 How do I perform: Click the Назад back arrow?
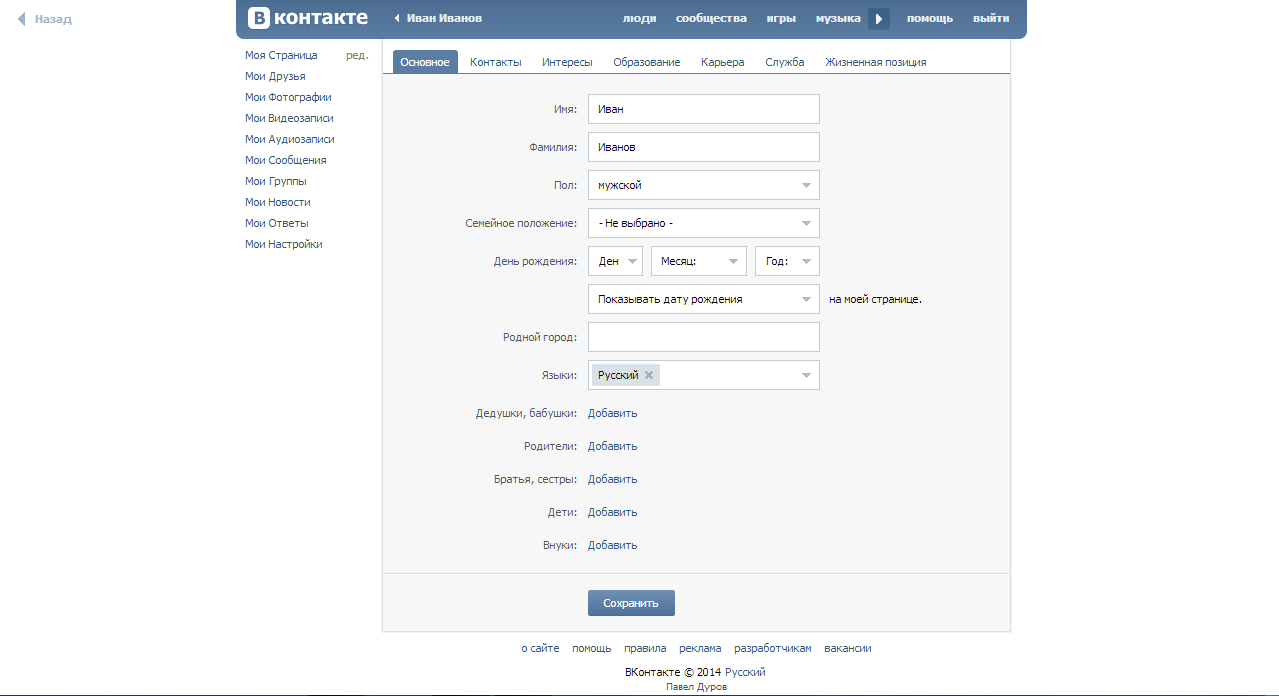coord(22,19)
